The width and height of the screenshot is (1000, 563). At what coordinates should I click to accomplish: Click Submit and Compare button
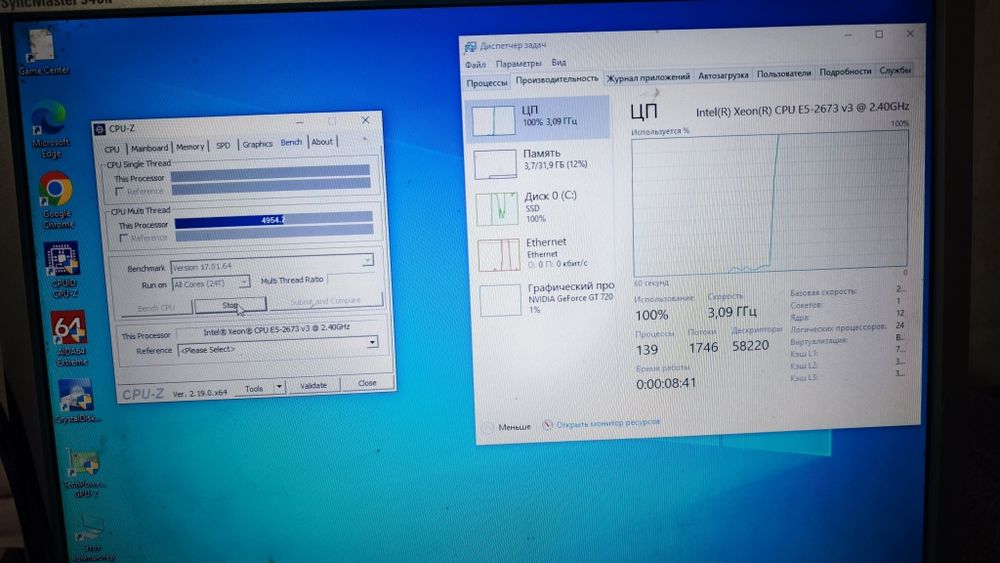[x=326, y=301]
